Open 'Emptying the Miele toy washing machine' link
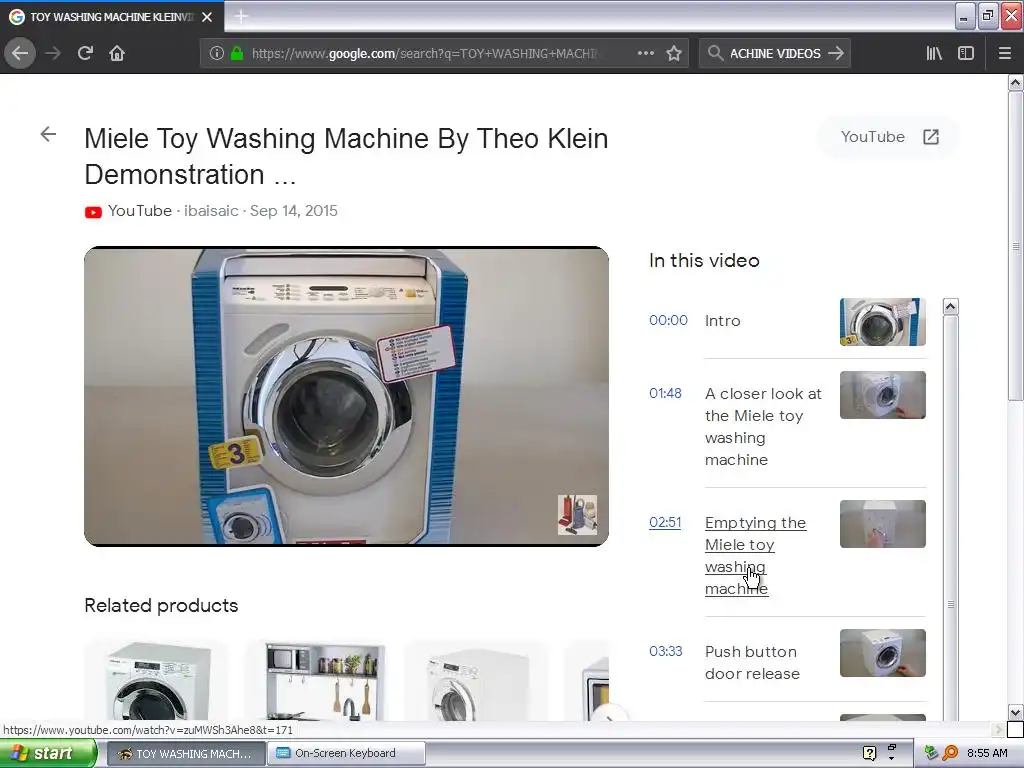The height and width of the screenshot is (768, 1024). click(x=755, y=555)
